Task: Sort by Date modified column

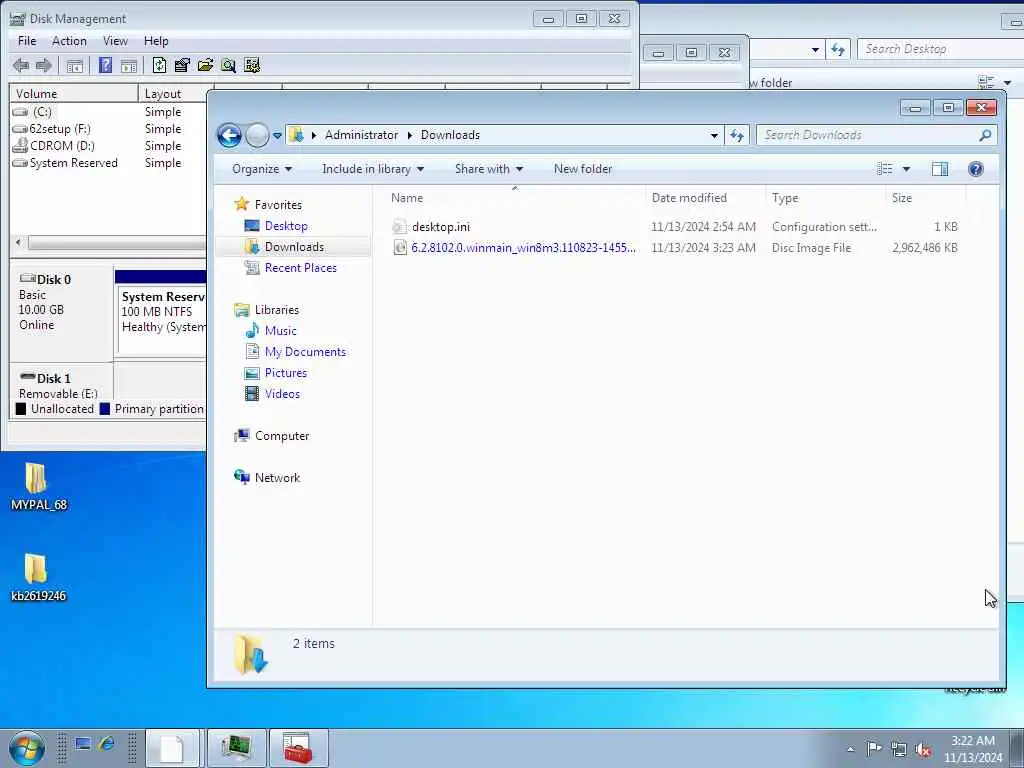Action: (x=706, y=198)
